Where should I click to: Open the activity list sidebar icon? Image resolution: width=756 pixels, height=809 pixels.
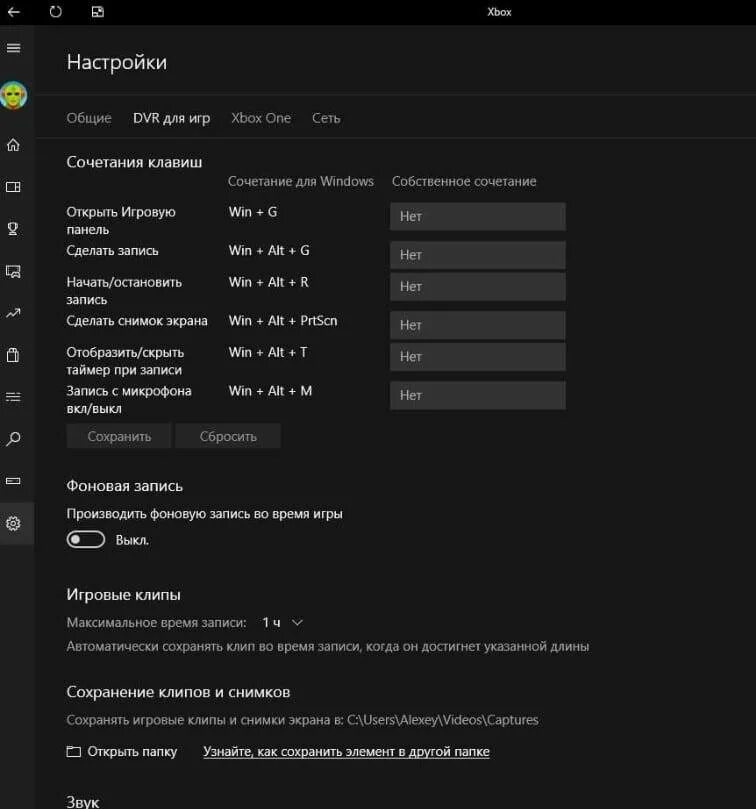pyautogui.click(x=13, y=397)
